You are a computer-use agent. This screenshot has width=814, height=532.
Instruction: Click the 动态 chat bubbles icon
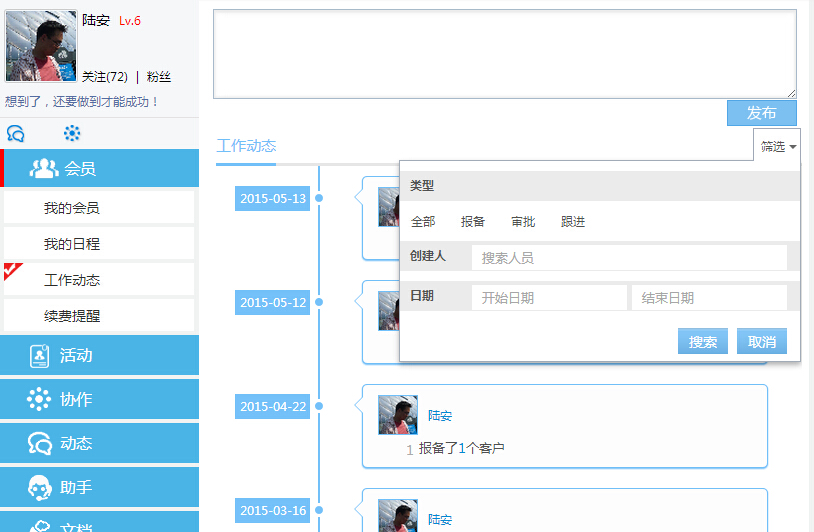point(39,443)
